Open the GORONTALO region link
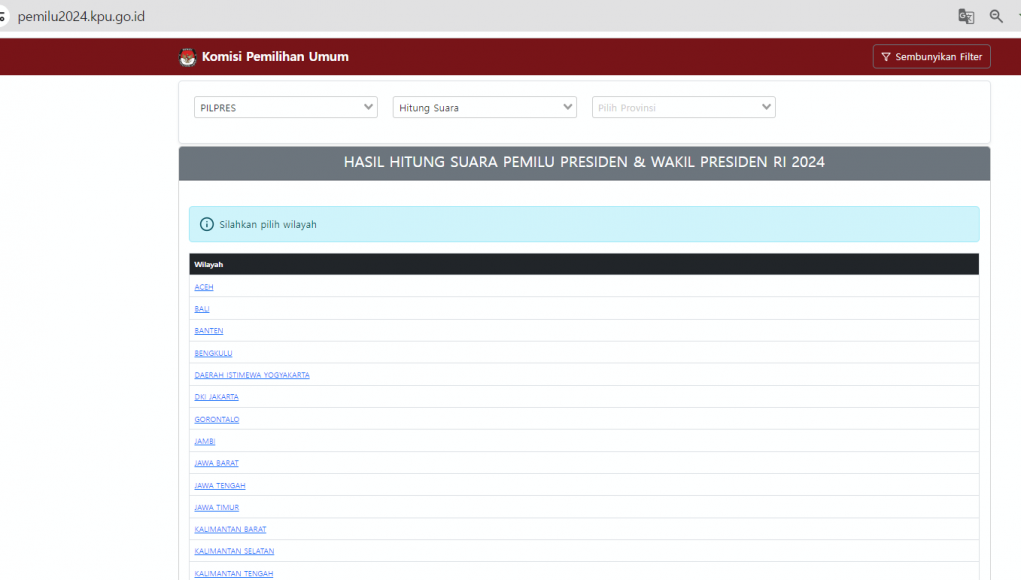The width and height of the screenshot is (1021, 580). [217, 419]
